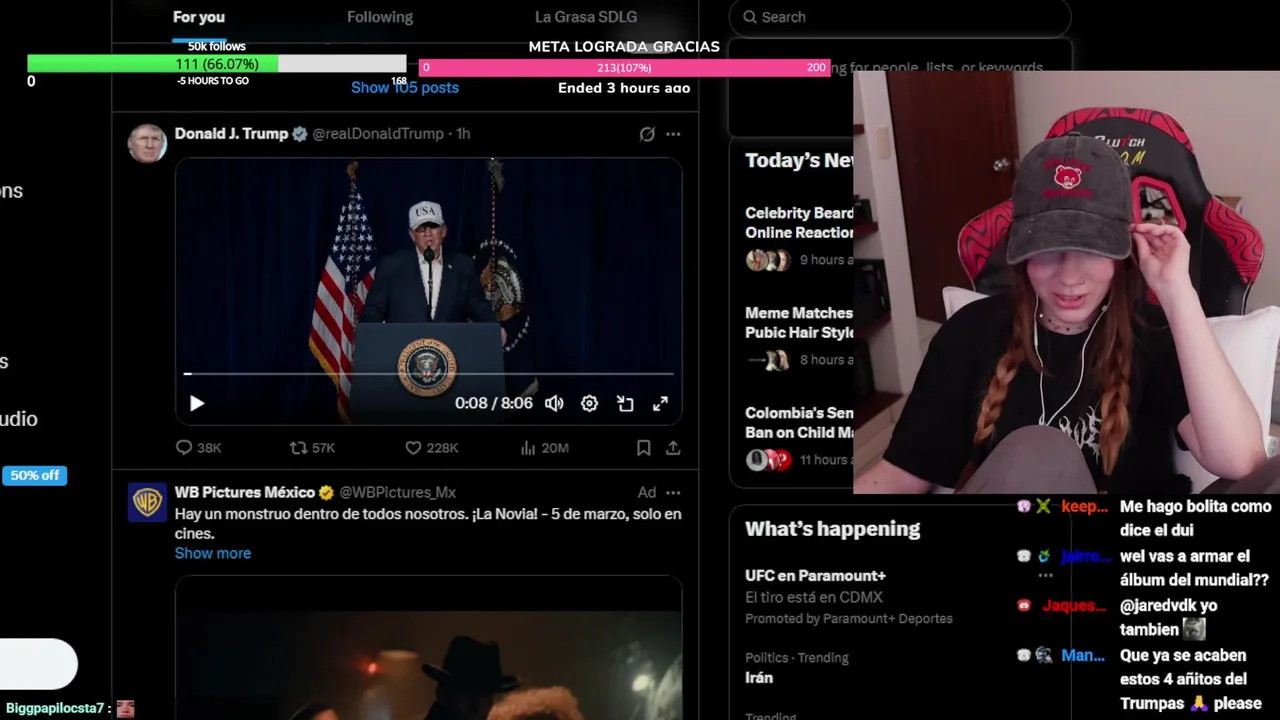This screenshot has height=720, width=1280.
Task: Click 'El tiro está en CDMX' text
Action: click(x=813, y=597)
